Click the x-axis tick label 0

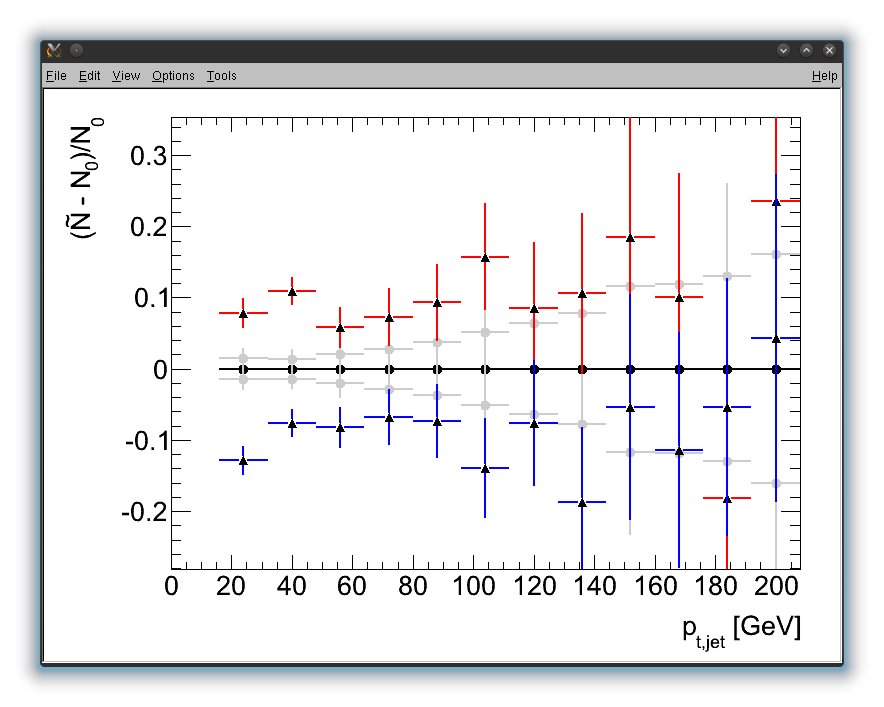tap(171, 587)
